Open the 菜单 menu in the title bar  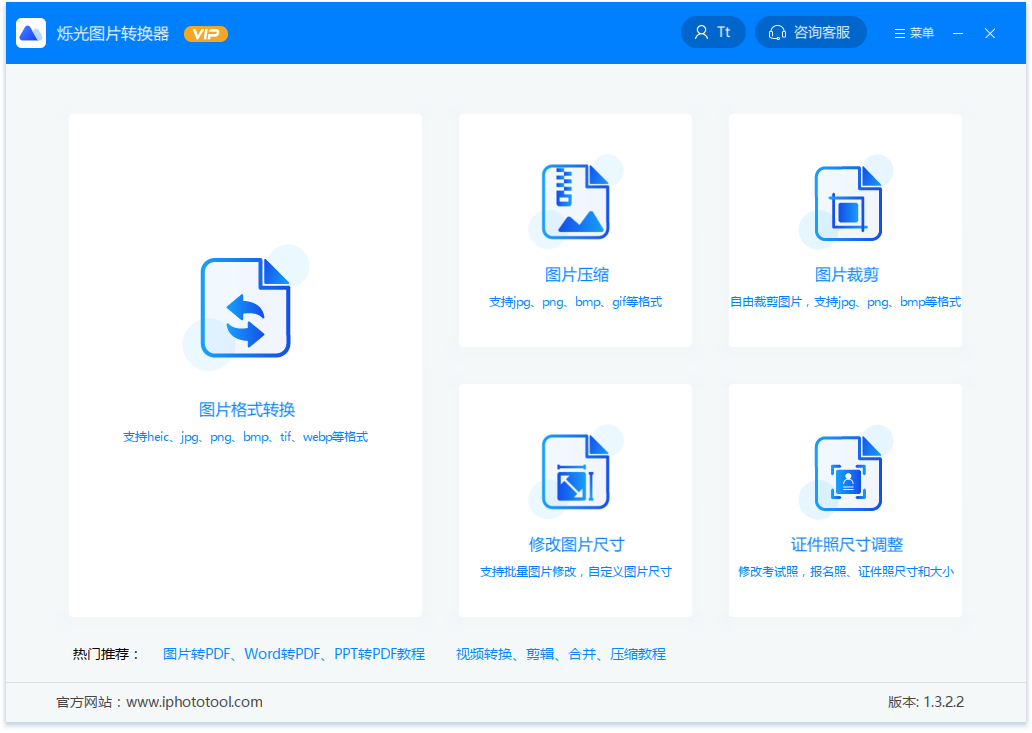[913, 32]
